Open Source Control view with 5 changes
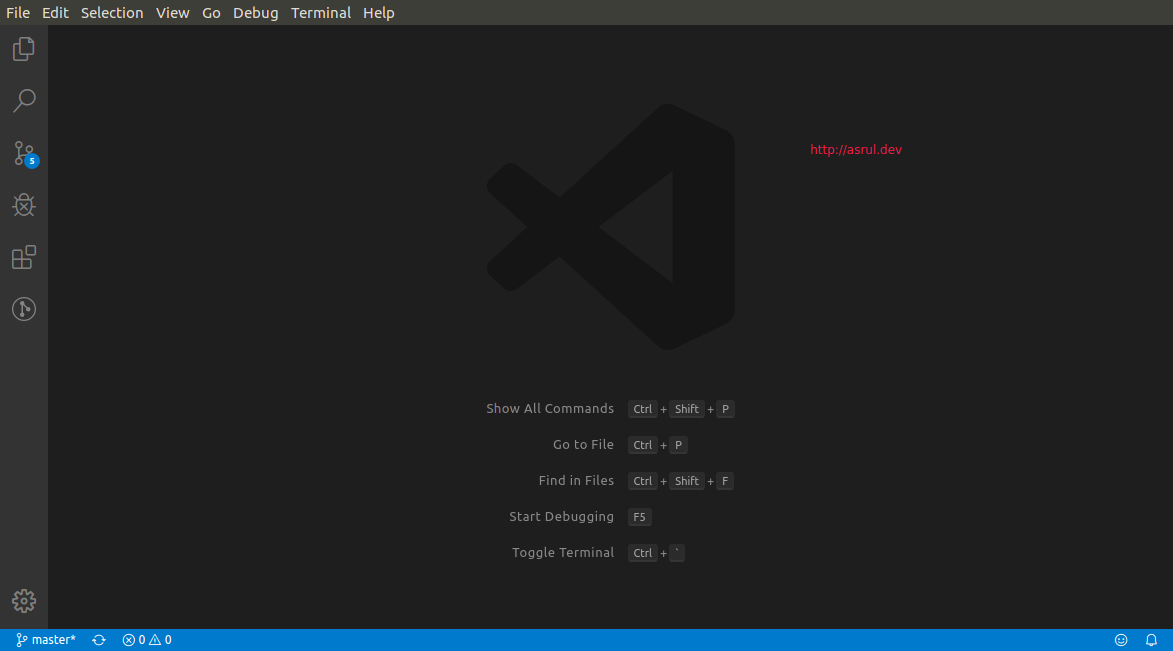 click(25, 153)
